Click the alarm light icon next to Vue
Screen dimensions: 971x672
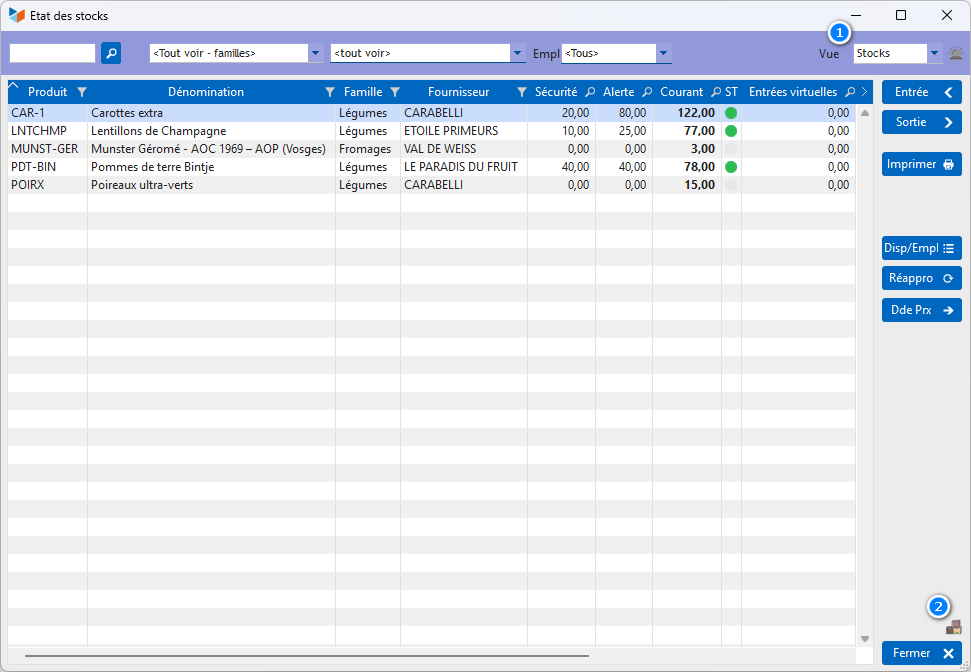(x=956, y=54)
